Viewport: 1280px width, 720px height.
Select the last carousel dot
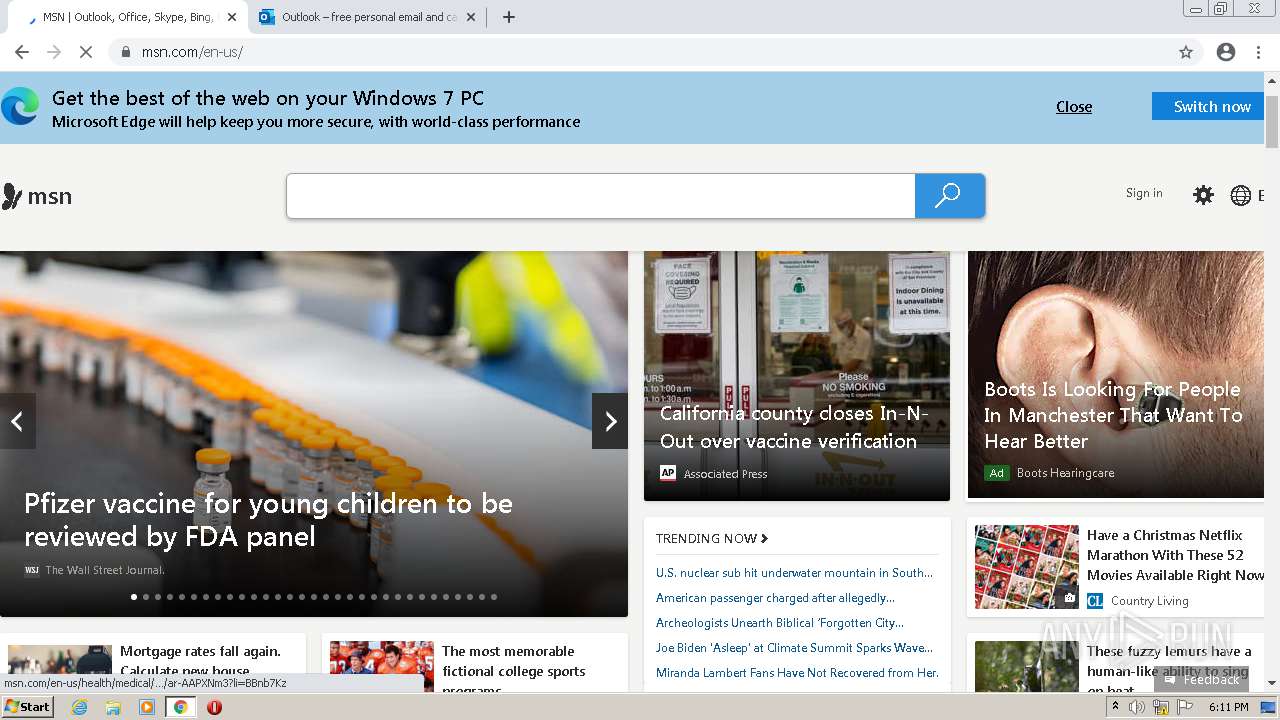coord(494,597)
